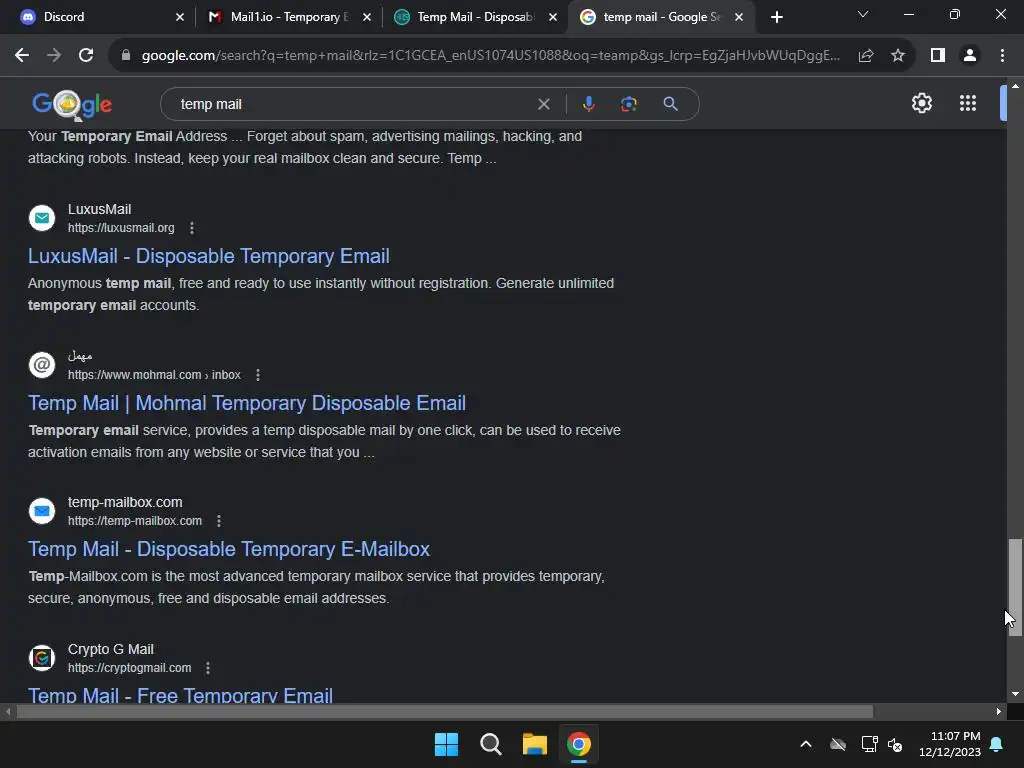View site information via the lock icon
The image size is (1024, 768).
click(x=126, y=56)
